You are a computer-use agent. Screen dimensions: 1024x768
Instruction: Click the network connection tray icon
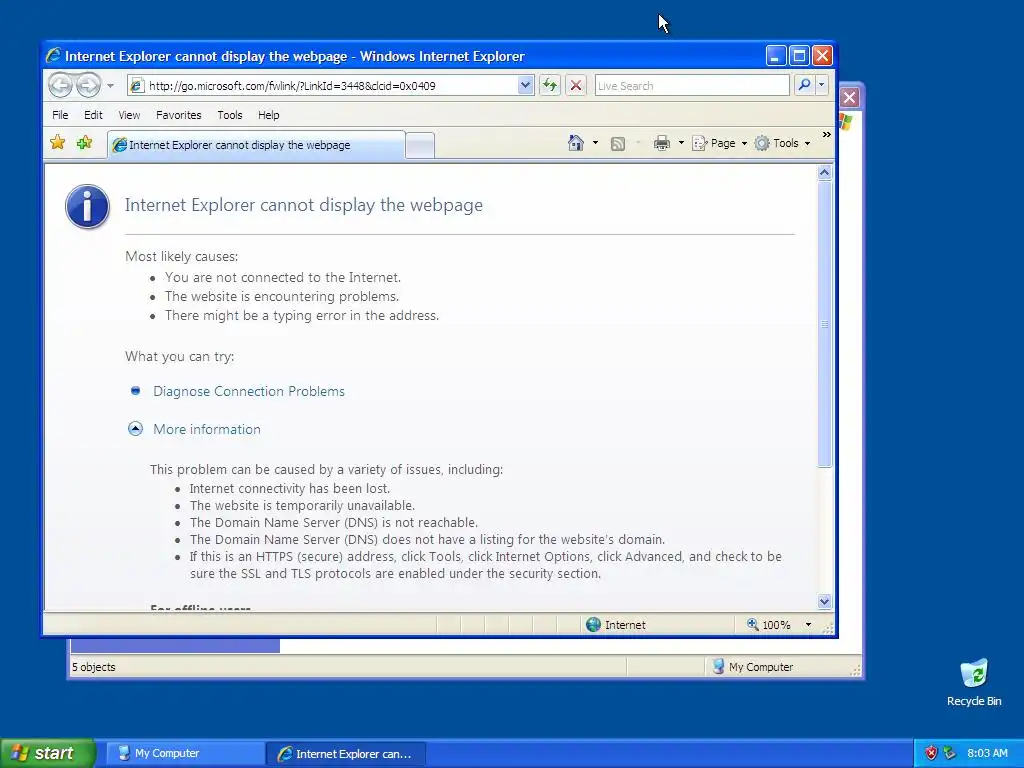[x=949, y=753]
